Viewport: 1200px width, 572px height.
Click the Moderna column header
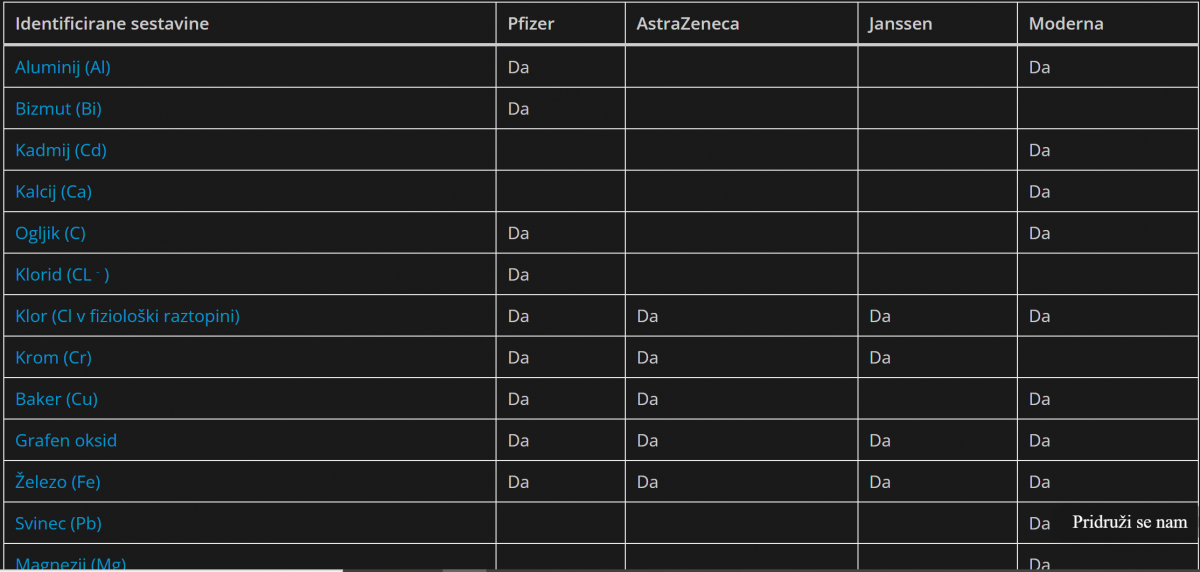pyautogui.click(x=1066, y=24)
